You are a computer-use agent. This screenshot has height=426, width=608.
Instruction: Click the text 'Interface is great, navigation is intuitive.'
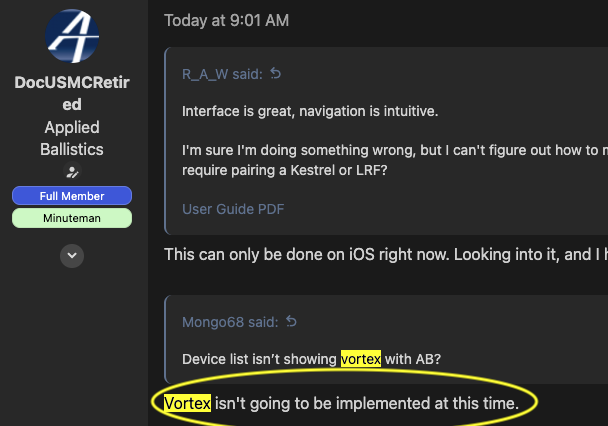coord(310,111)
